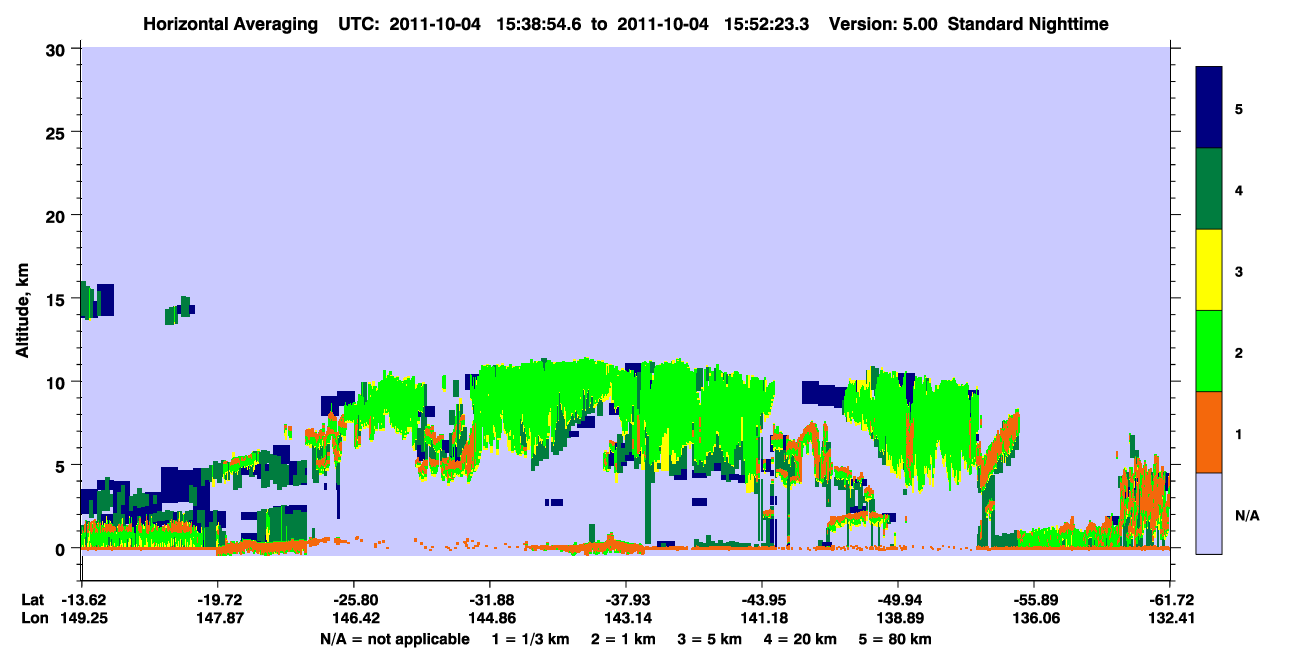Click the orange colorbar segment labeled 1

click(1210, 432)
